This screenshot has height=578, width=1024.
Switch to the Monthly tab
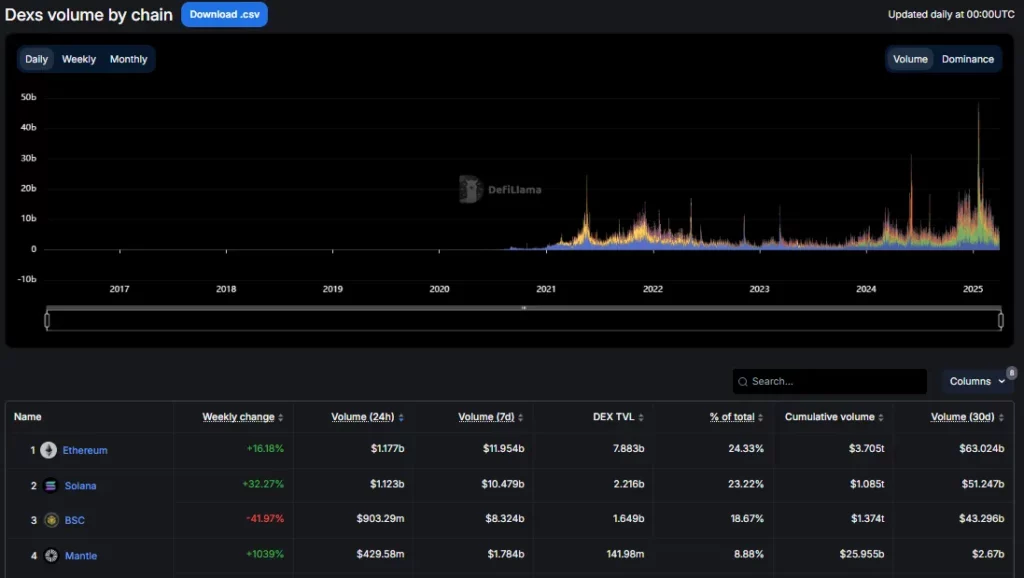tap(128, 59)
